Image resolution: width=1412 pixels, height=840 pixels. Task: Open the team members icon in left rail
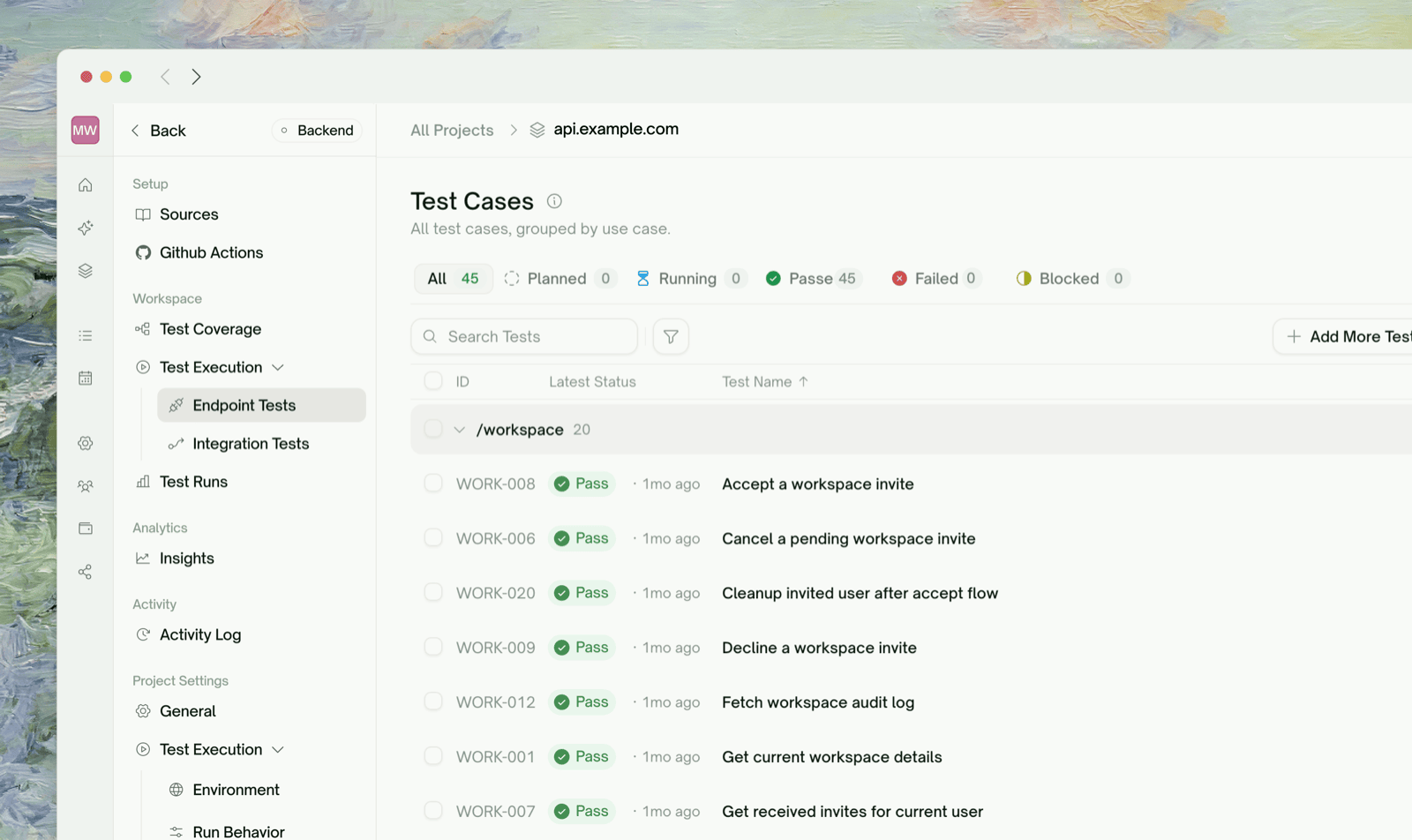click(x=86, y=486)
